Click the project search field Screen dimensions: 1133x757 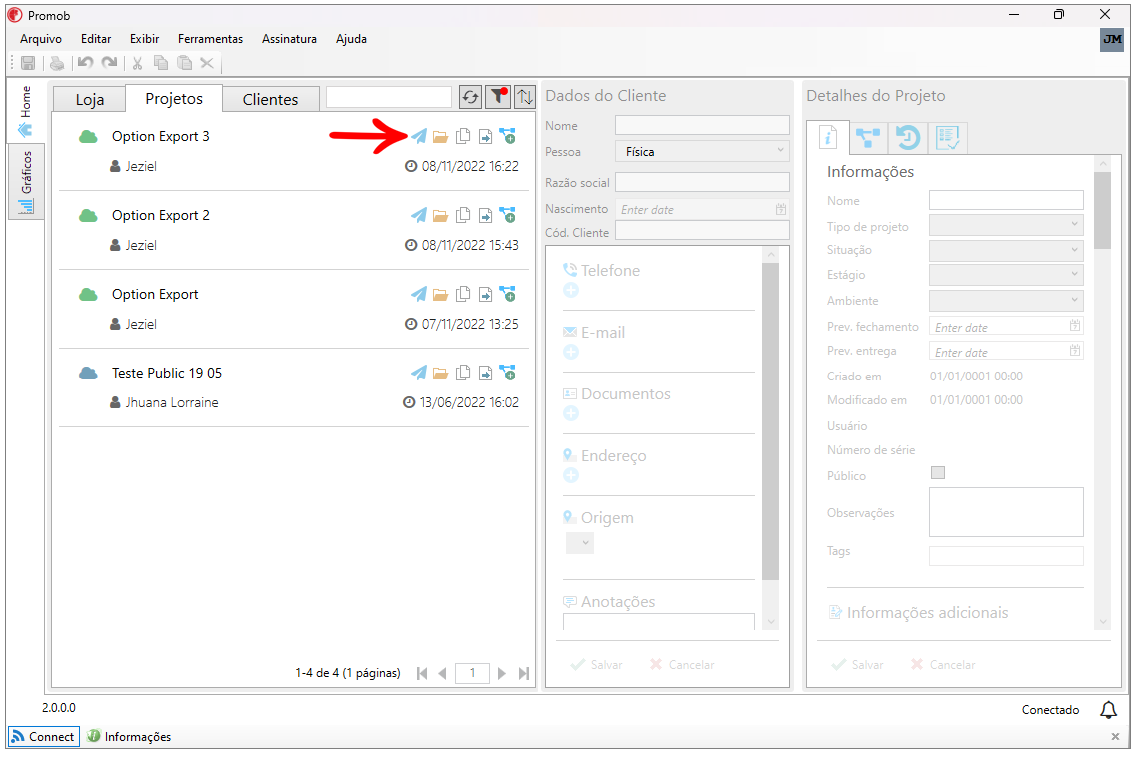[x=389, y=97]
